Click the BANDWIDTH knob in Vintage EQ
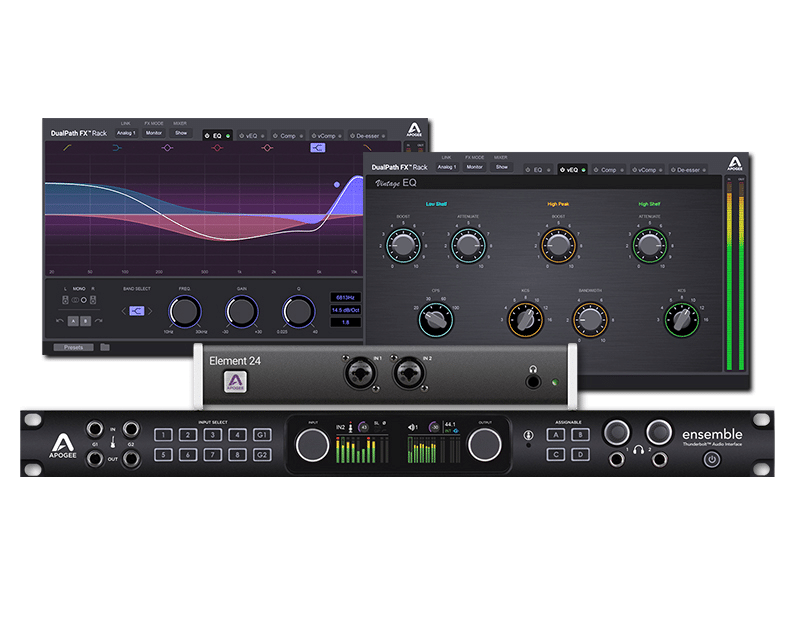Screen dimensions: 800x618 pos(590,319)
